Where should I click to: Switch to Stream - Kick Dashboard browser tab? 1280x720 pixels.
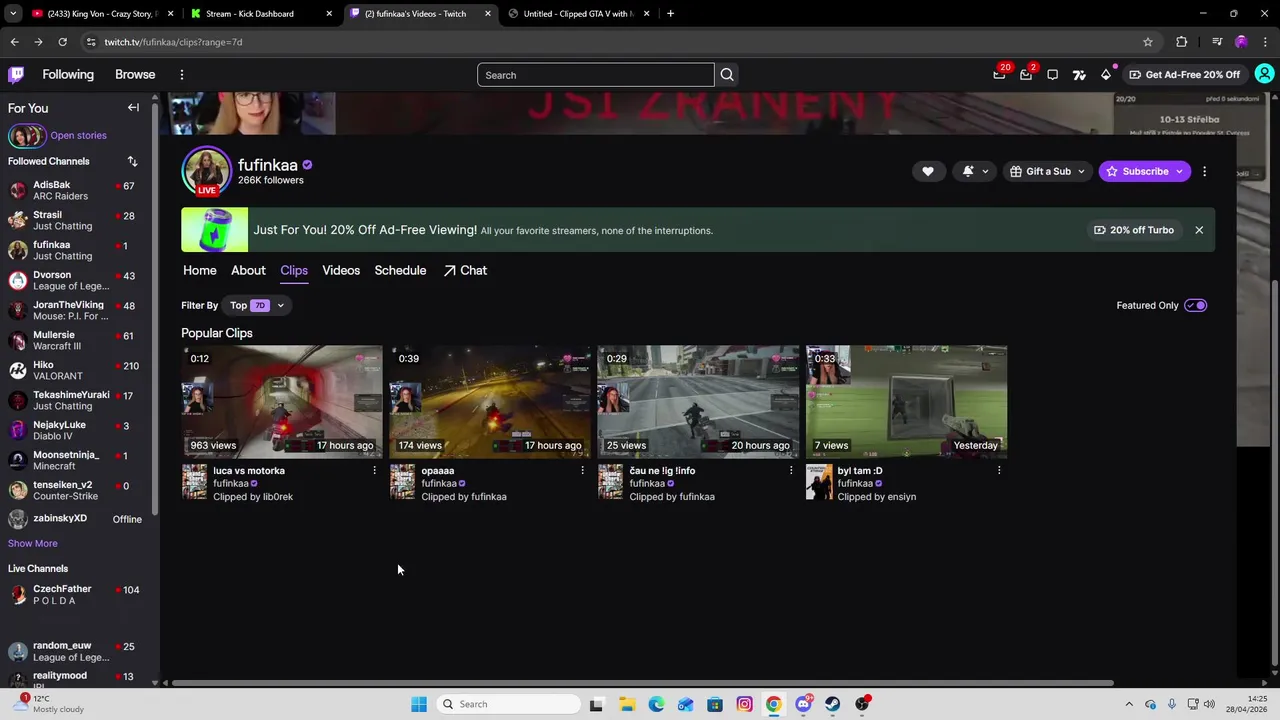coord(260,14)
